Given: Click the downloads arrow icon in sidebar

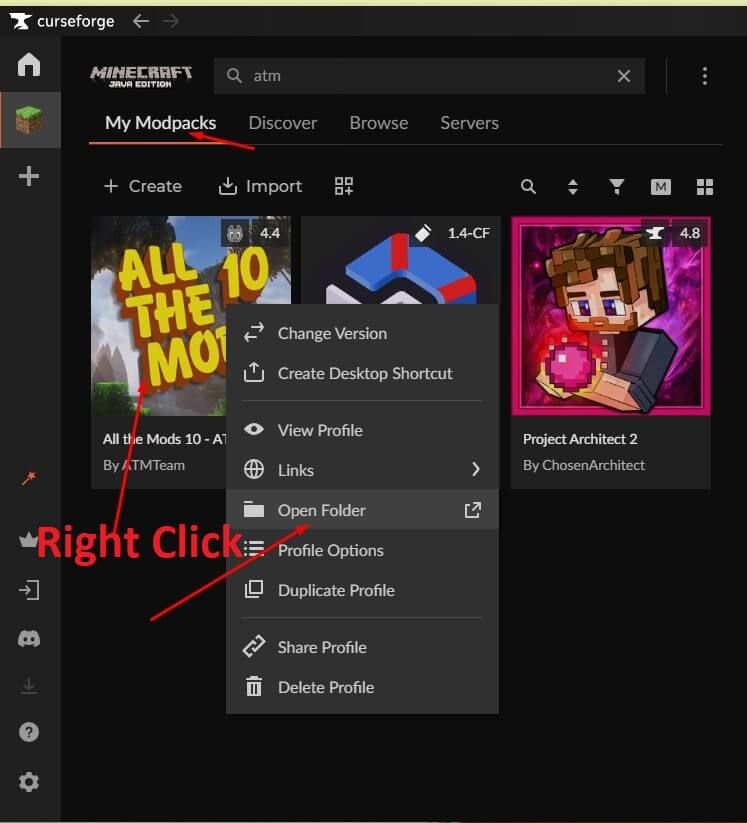Looking at the screenshot, I should point(29,685).
